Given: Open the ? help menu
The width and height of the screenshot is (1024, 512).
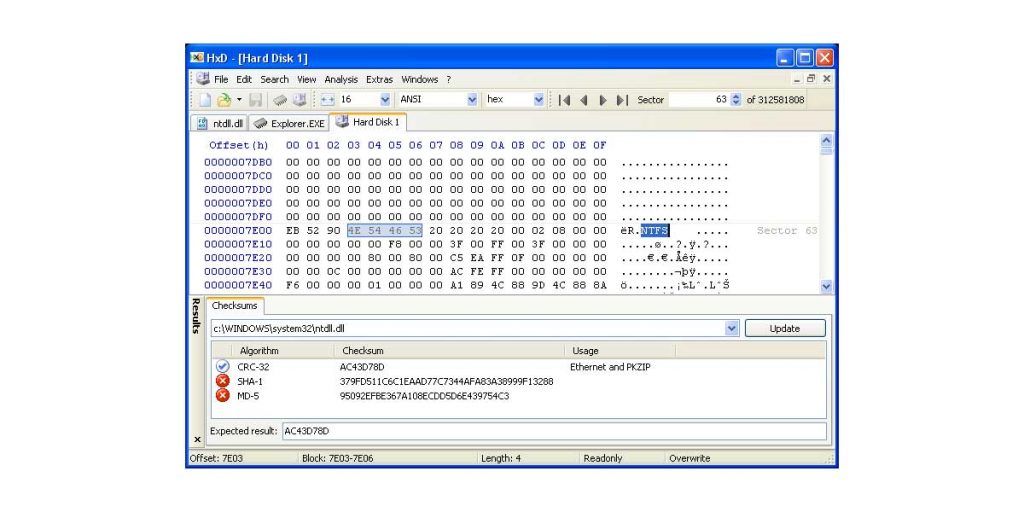Looking at the screenshot, I should (449, 80).
